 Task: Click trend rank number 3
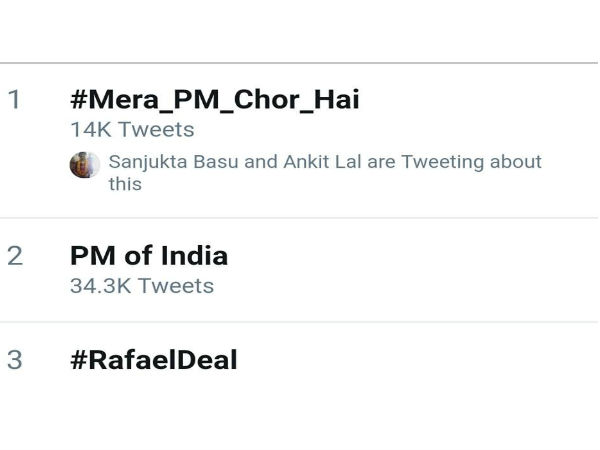pos(14,360)
